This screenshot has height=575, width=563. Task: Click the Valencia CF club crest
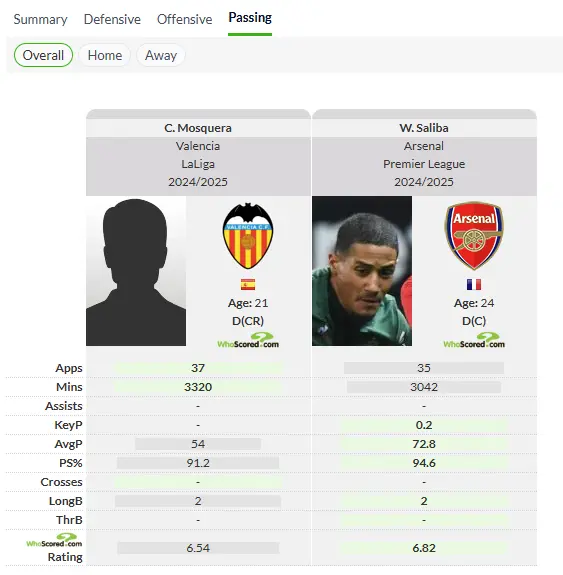coord(248,236)
